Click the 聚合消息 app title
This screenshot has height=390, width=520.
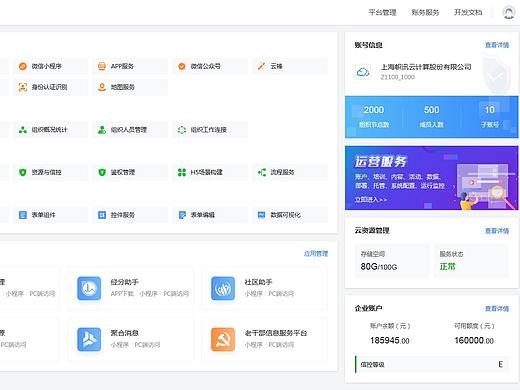click(125, 333)
